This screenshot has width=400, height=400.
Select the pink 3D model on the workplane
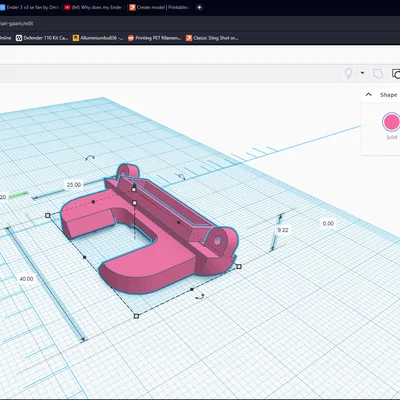(150, 230)
